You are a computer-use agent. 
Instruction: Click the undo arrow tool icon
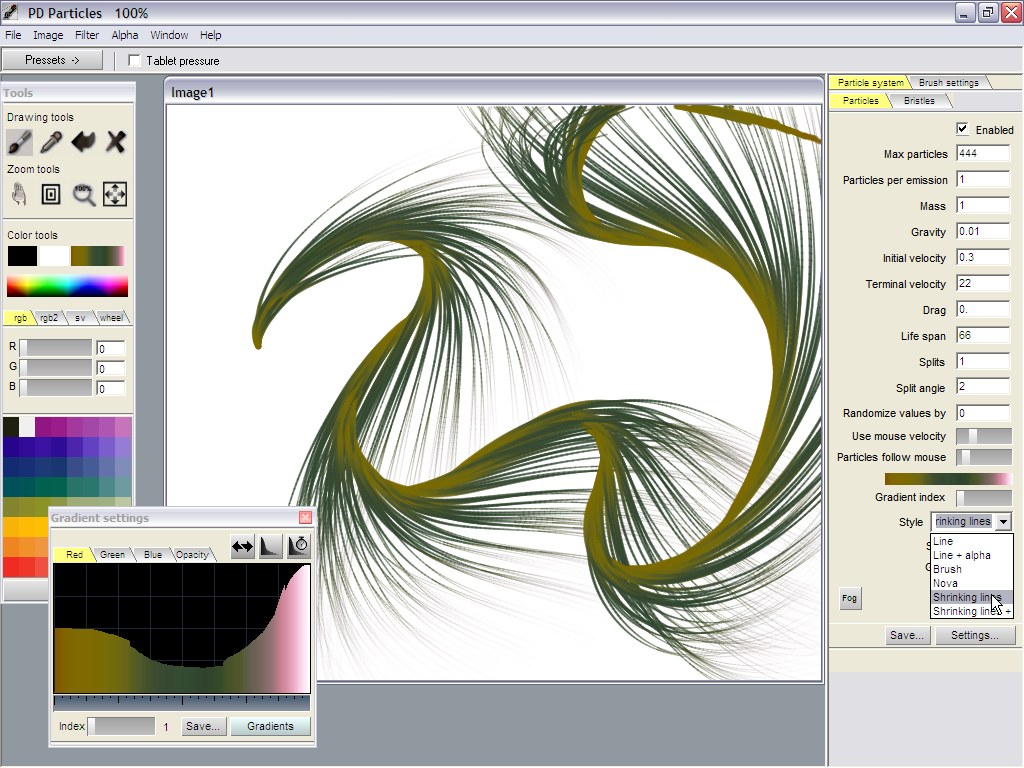[x=83, y=141]
